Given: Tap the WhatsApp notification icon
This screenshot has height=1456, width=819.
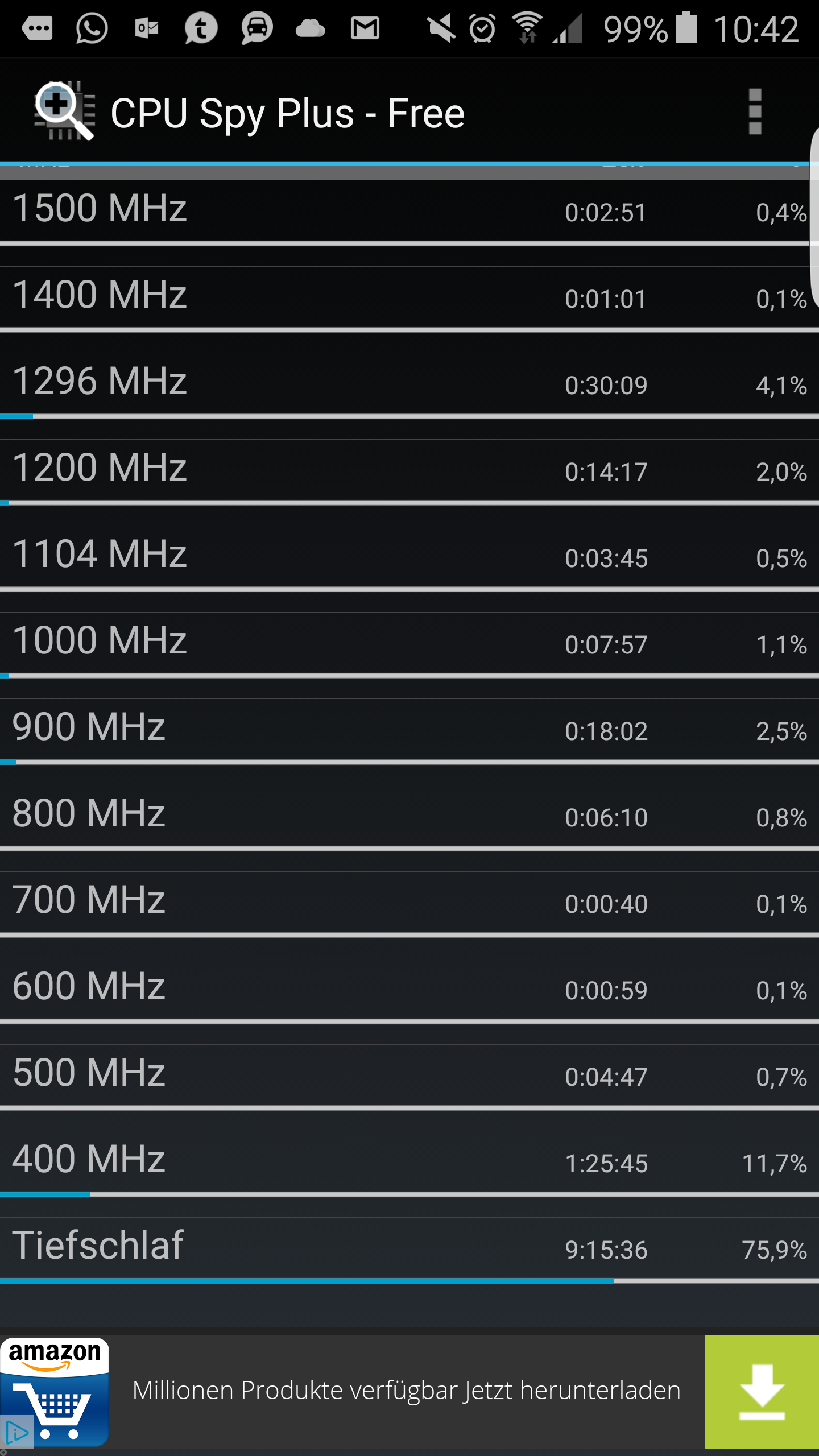Looking at the screenshot, I should coord(92,28).
